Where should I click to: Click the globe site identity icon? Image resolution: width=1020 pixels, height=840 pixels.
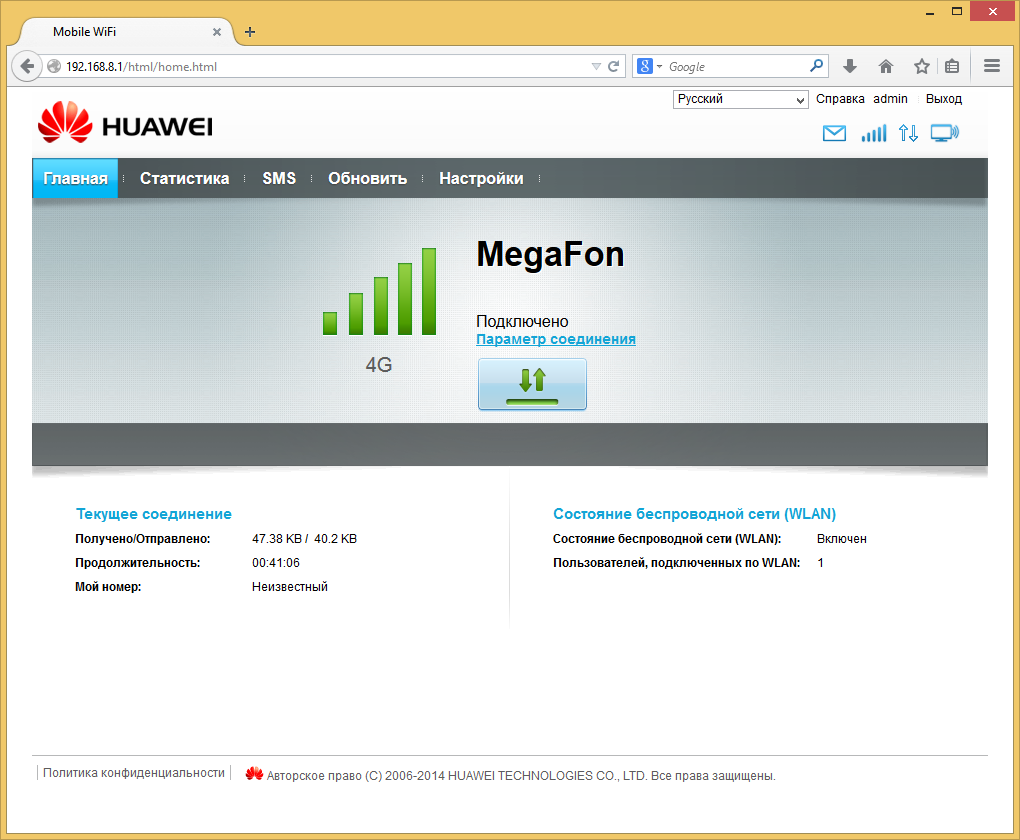tap(54, 66)
